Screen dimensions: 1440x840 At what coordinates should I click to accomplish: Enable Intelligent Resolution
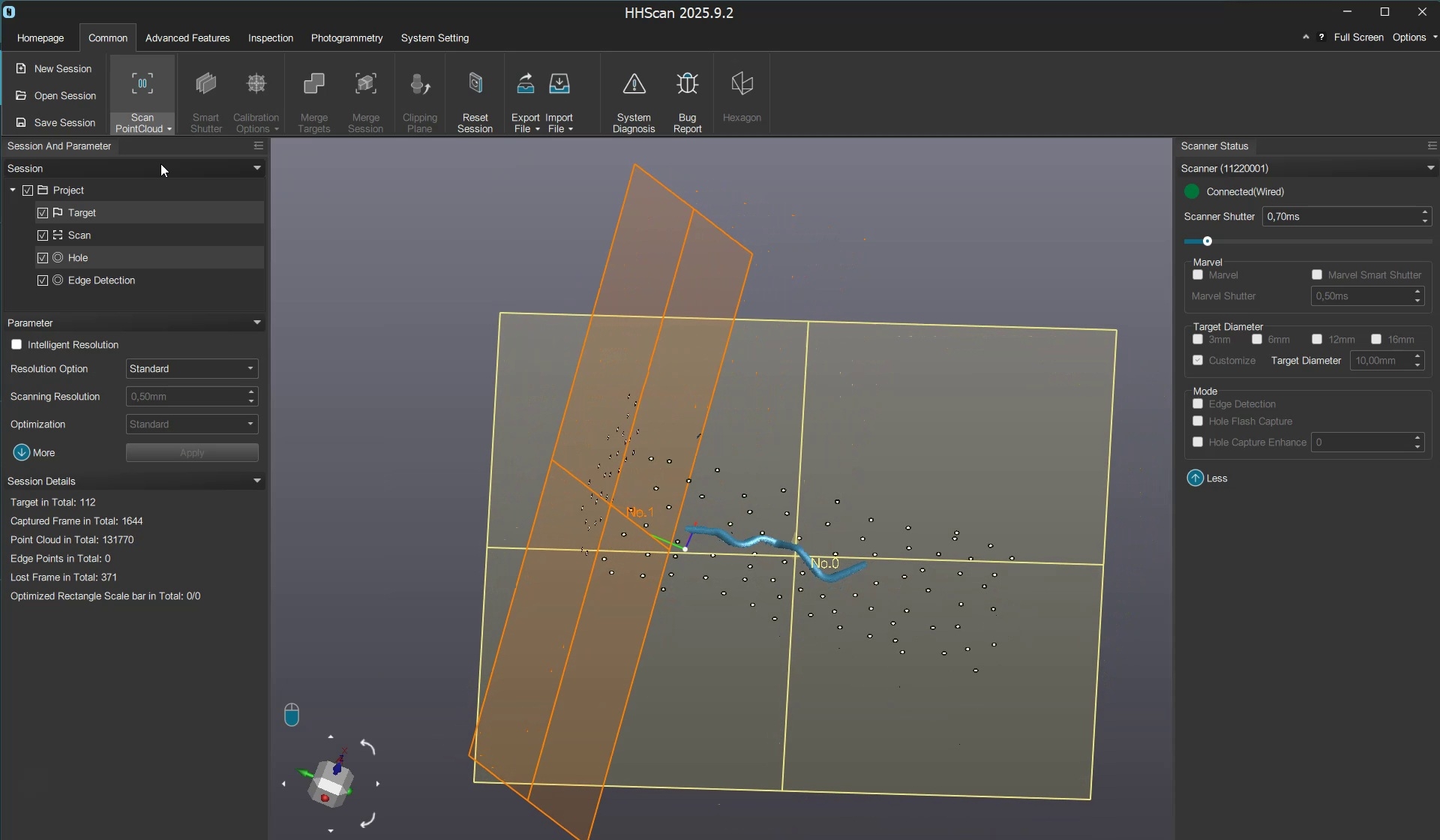click(x=16, y=344)
